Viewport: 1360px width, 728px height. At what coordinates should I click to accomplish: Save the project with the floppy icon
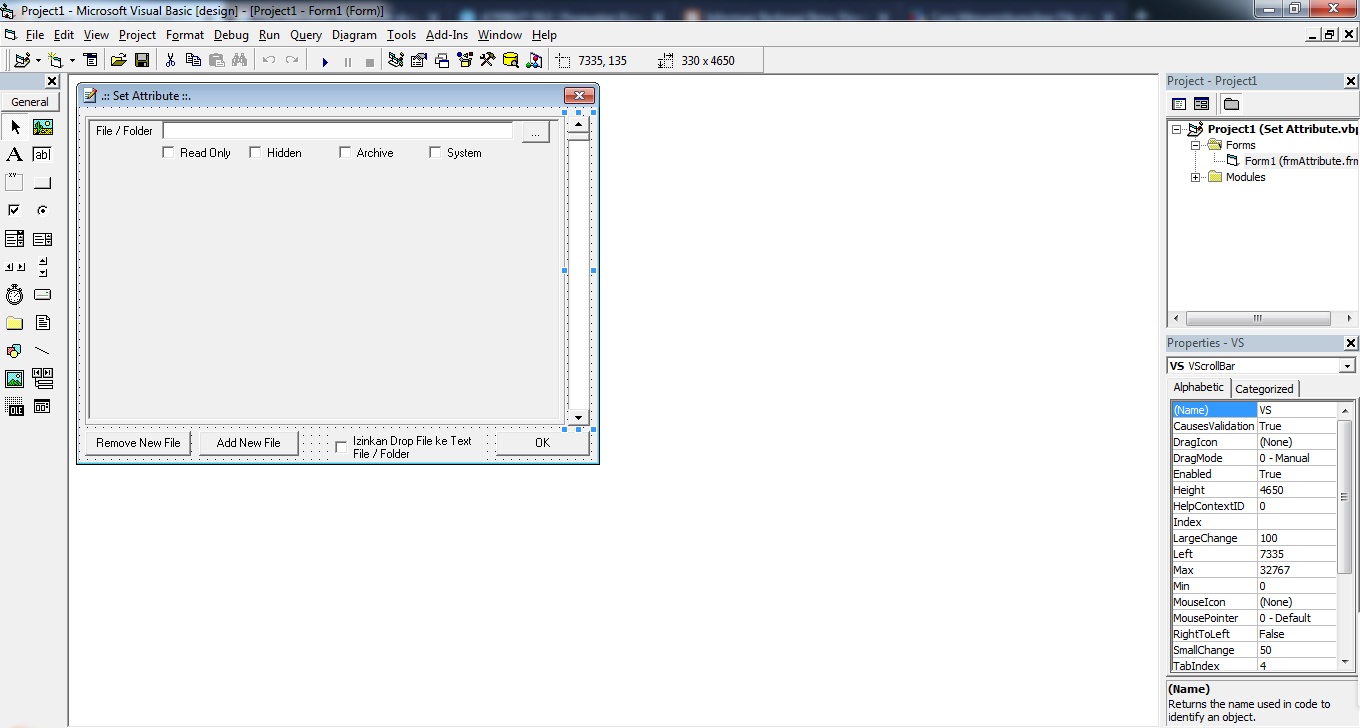pyautogui.click(x=142, y=60)
